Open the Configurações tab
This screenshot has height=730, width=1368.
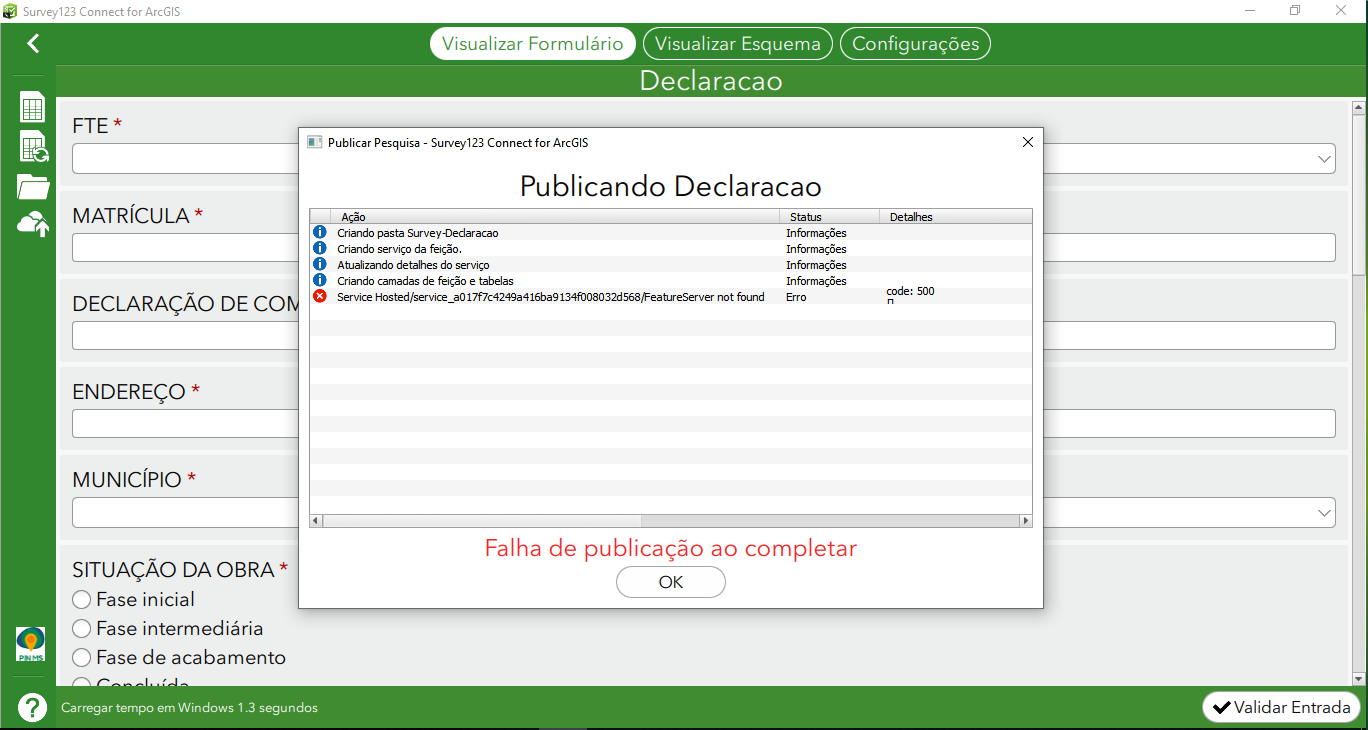pyautogui.click(x=916, y=43)
